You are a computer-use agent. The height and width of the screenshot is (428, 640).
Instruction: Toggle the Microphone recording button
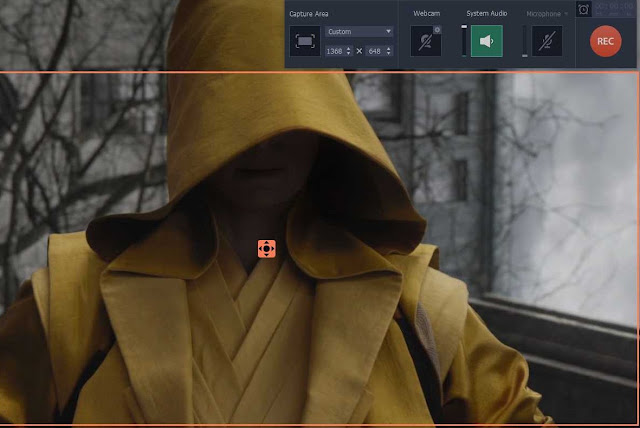[x=547, y=41]
